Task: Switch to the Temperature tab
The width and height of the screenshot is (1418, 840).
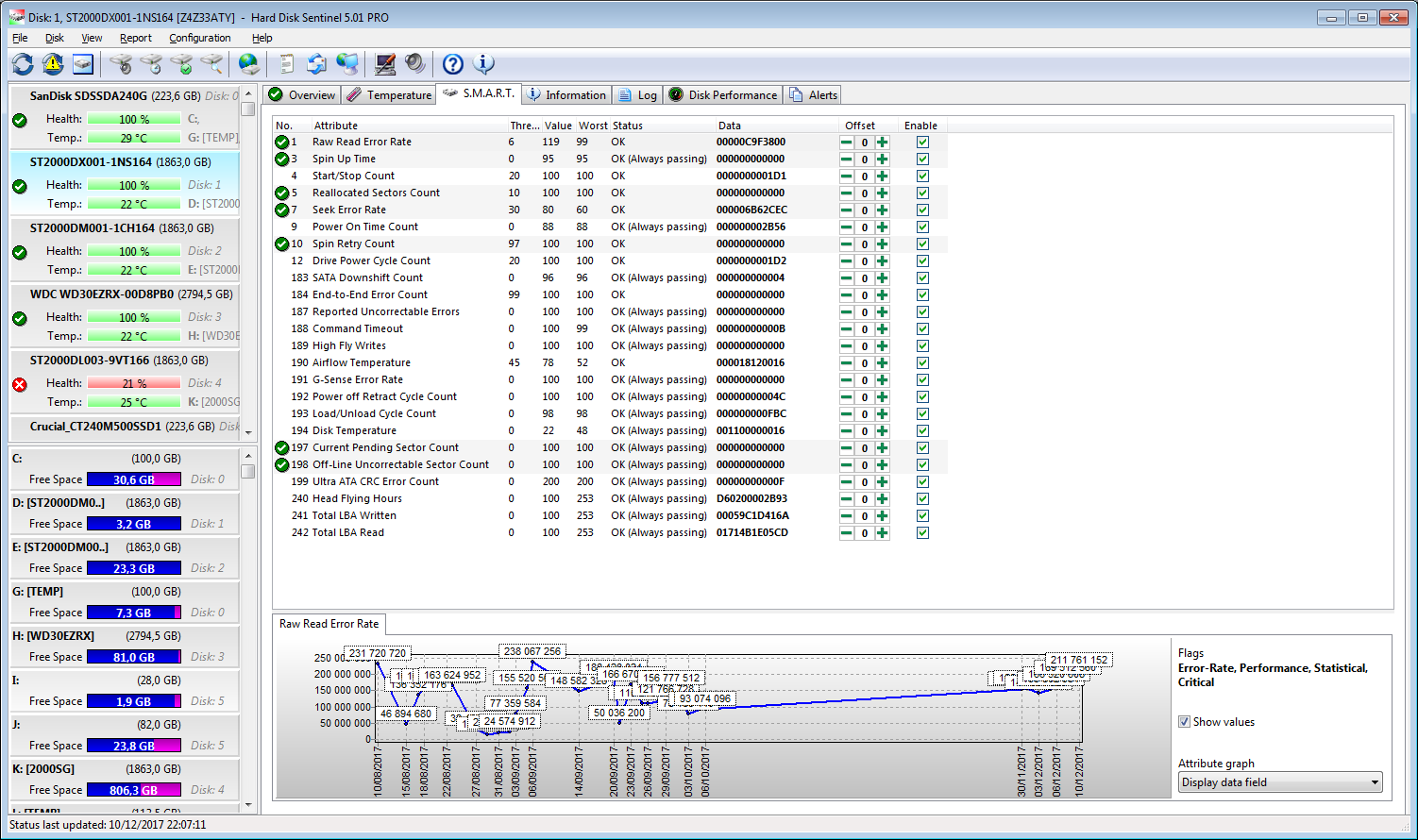Action: 388,95
